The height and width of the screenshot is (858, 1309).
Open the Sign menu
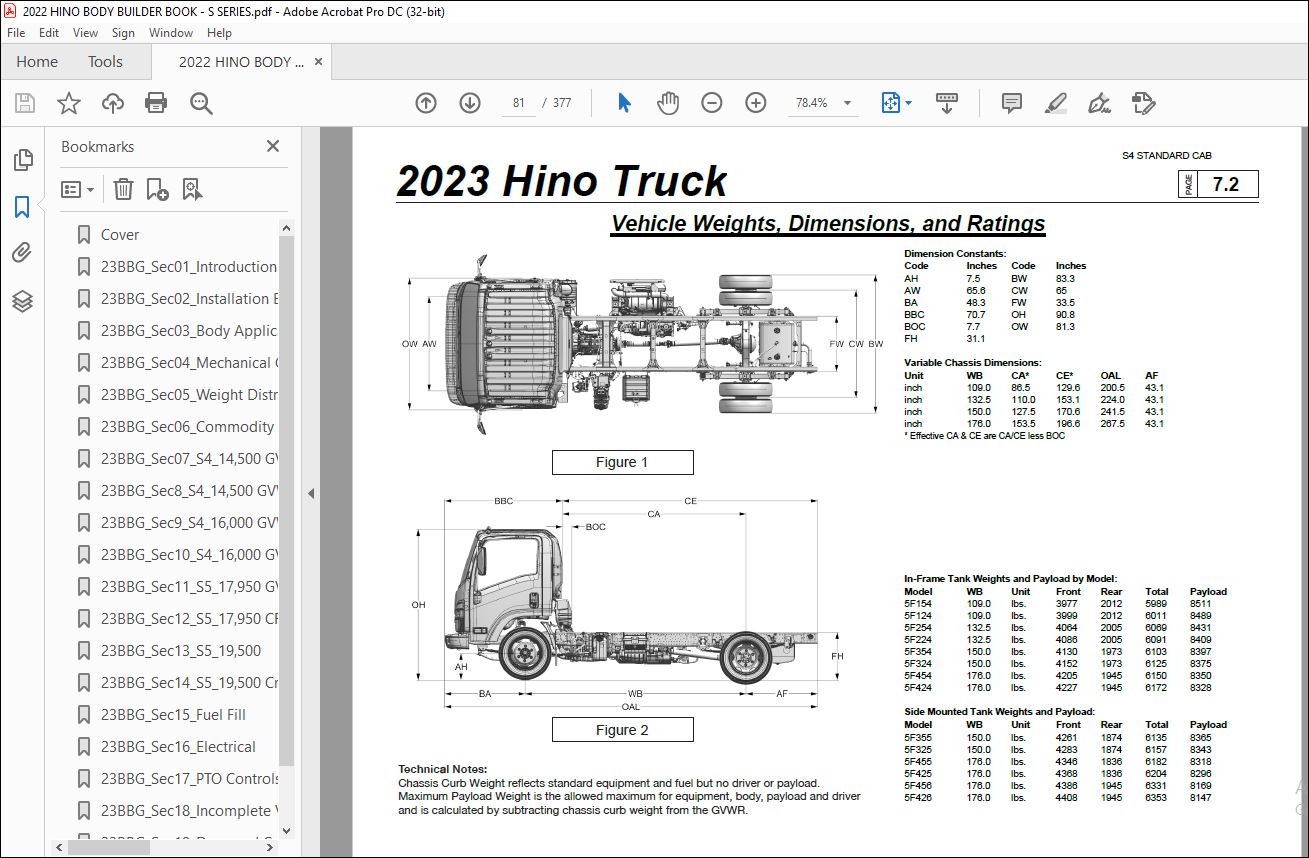[x=123, y=33]
